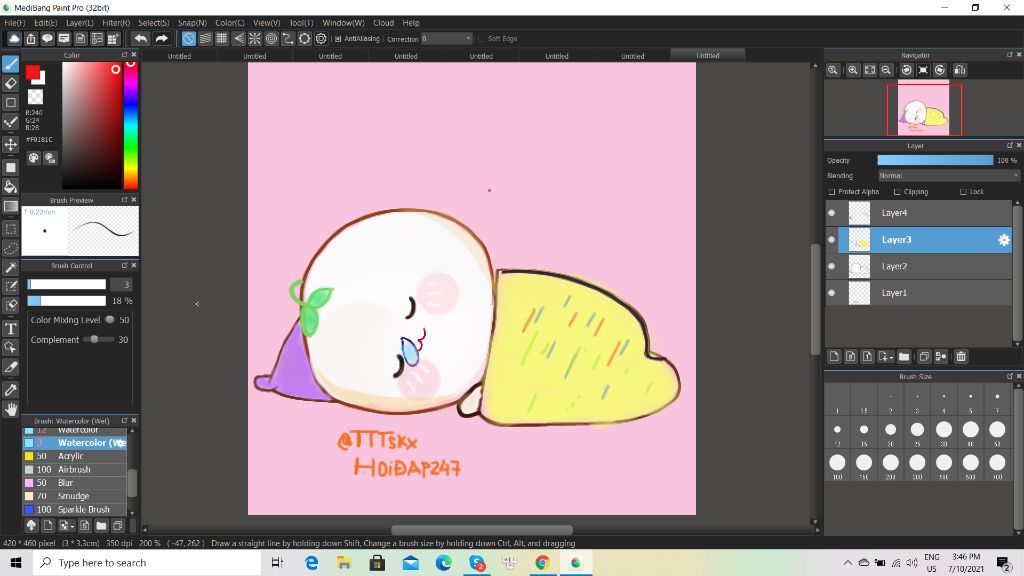
Task: Hide Layer1 visibility dot
Action: (831, 293)
